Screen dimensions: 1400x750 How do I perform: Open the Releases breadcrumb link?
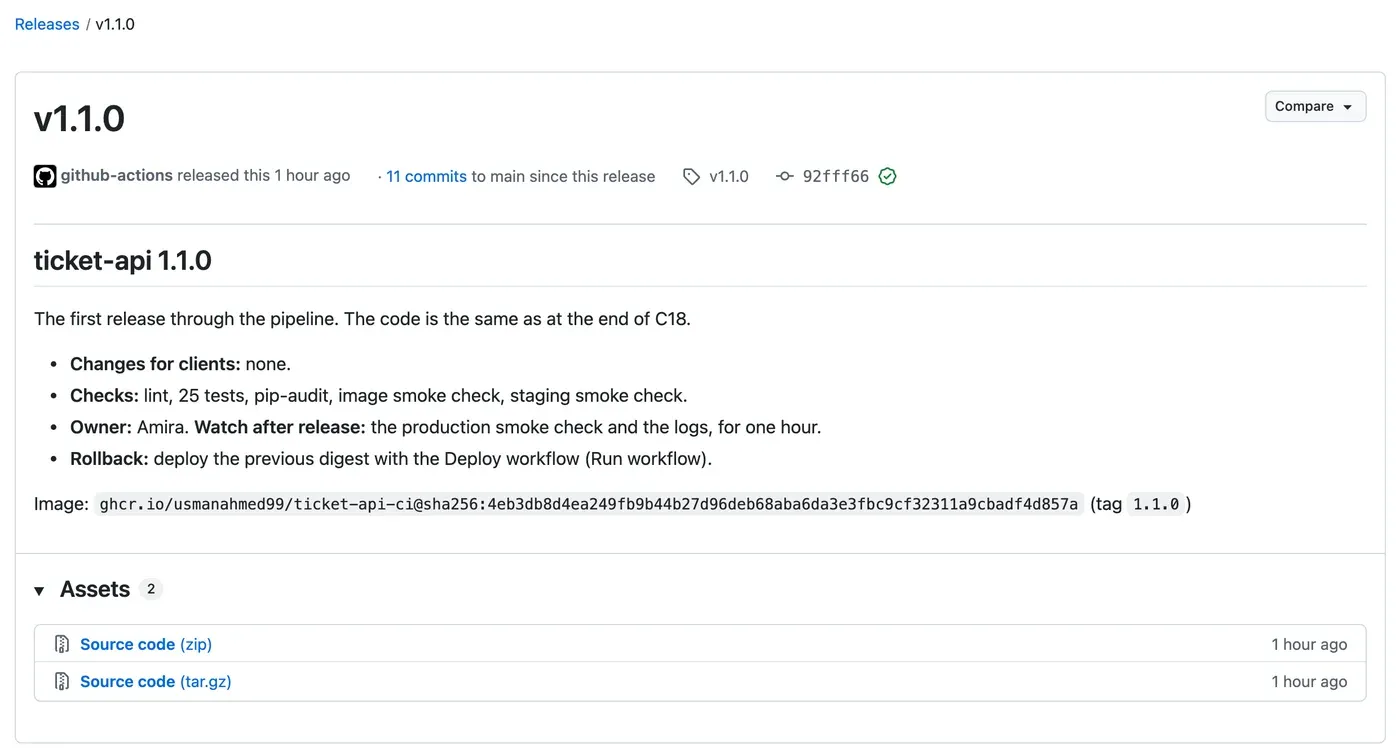click(x=47, y=24)
